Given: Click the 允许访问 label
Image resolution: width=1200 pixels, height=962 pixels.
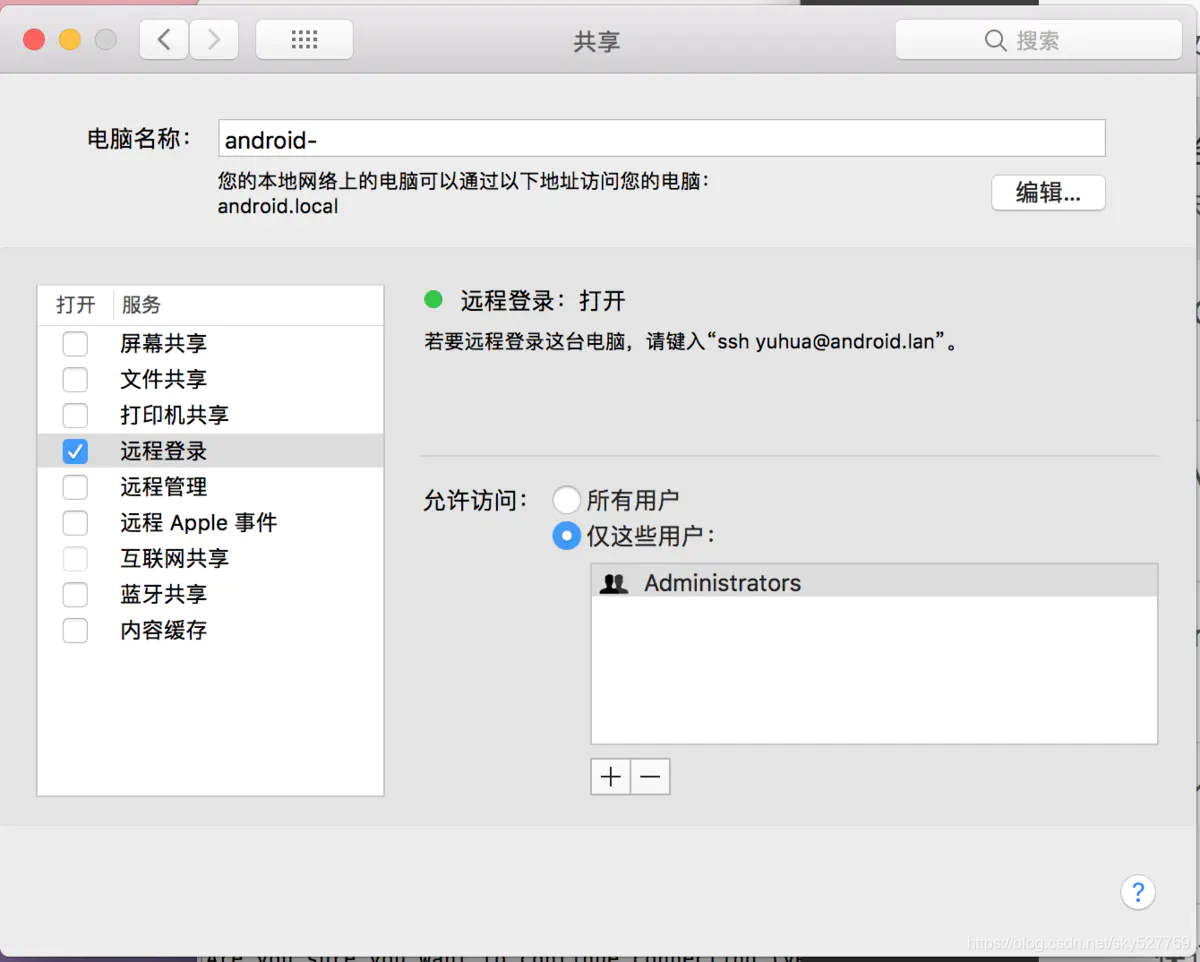Looking at the screenshot, I should click(x=475, y=500).
